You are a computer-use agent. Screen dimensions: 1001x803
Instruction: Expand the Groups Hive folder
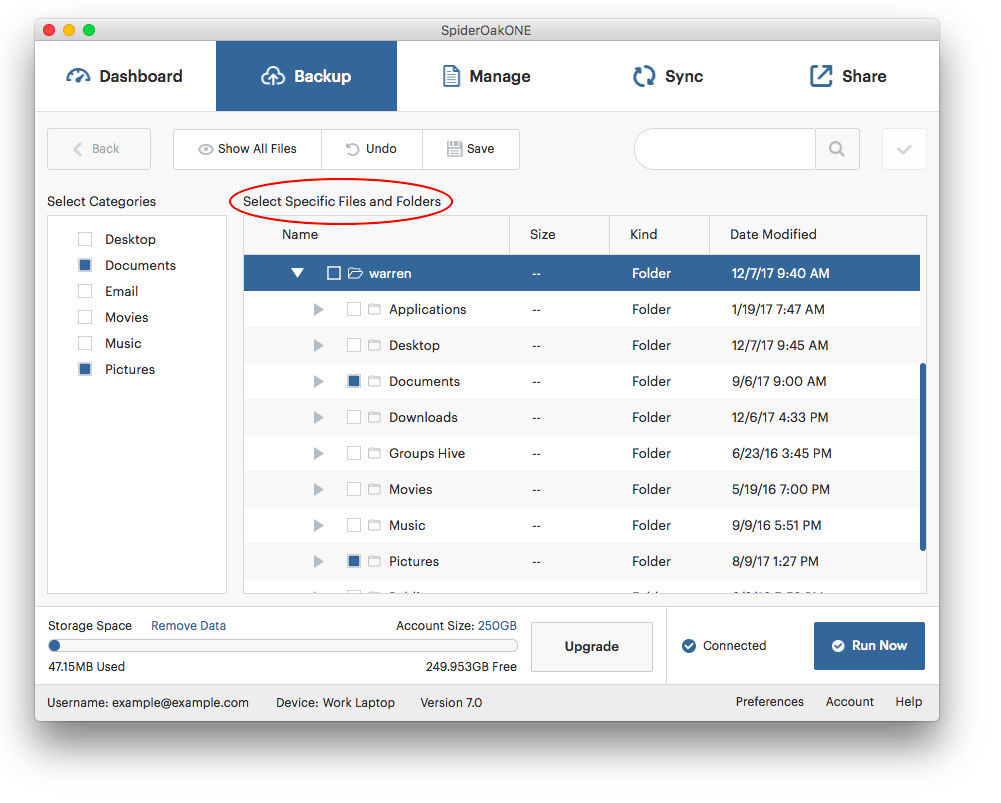(319, 453)
